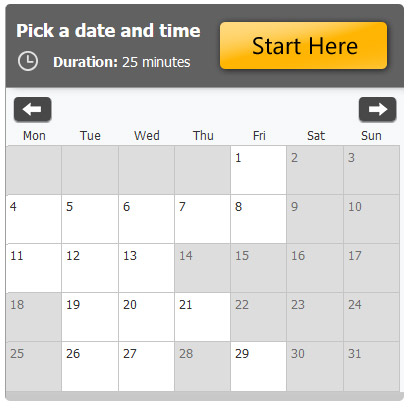Select Tuesday the 26th

coord(90,366)
